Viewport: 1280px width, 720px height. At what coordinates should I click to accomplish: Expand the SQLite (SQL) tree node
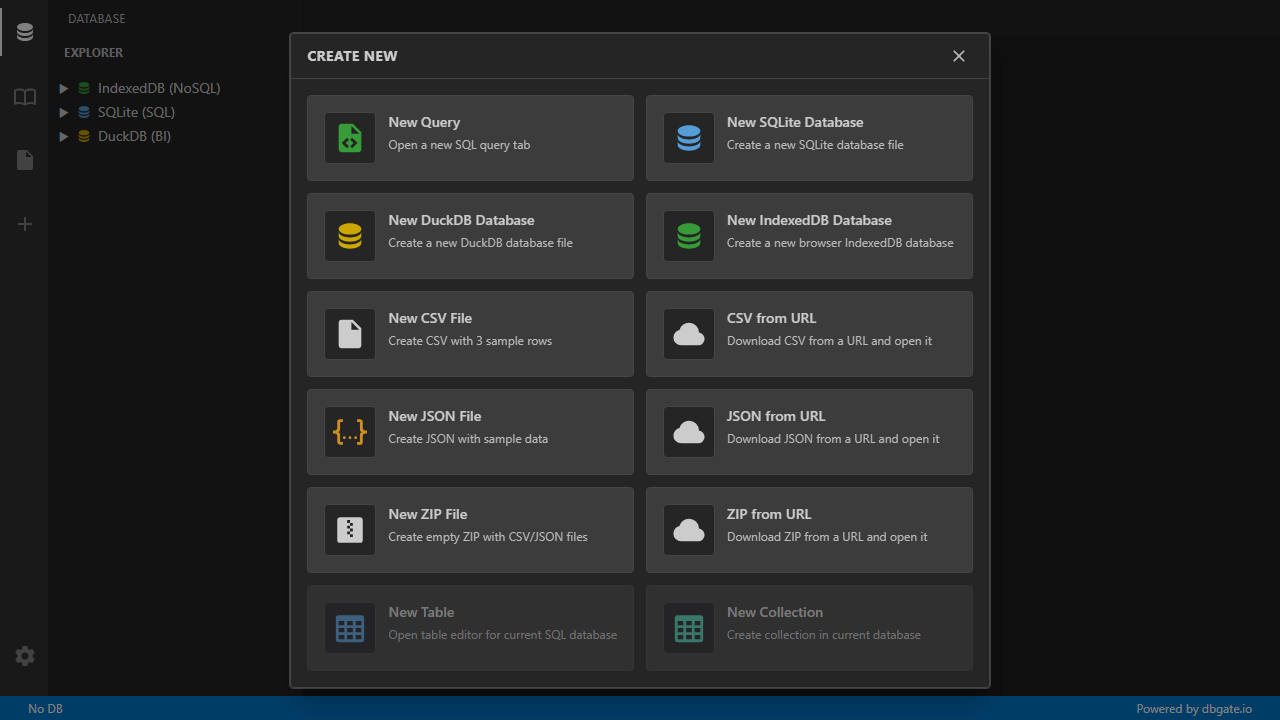tap(64, 112)
